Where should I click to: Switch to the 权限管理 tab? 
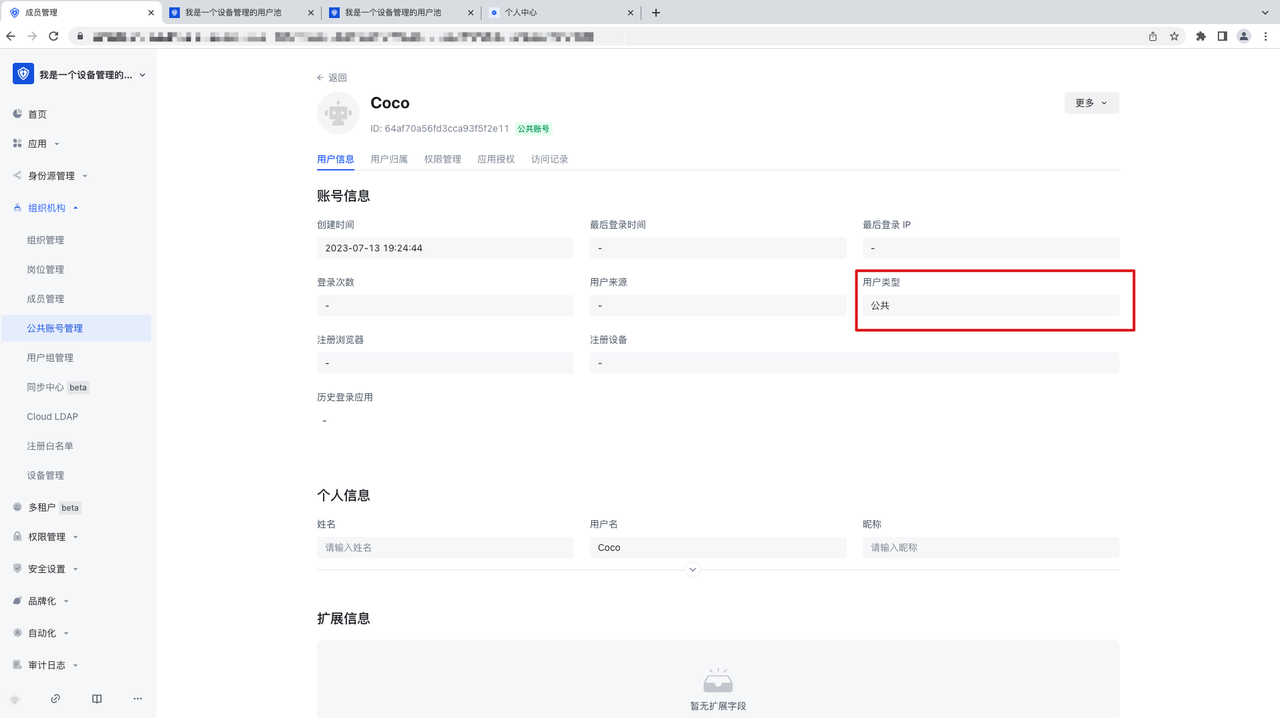tap(442, 159)
